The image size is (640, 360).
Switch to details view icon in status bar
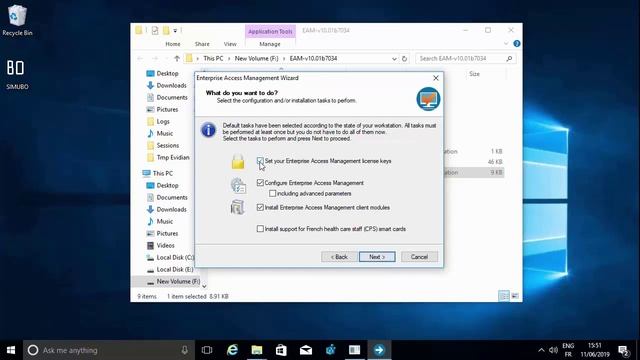click(504, 296)
